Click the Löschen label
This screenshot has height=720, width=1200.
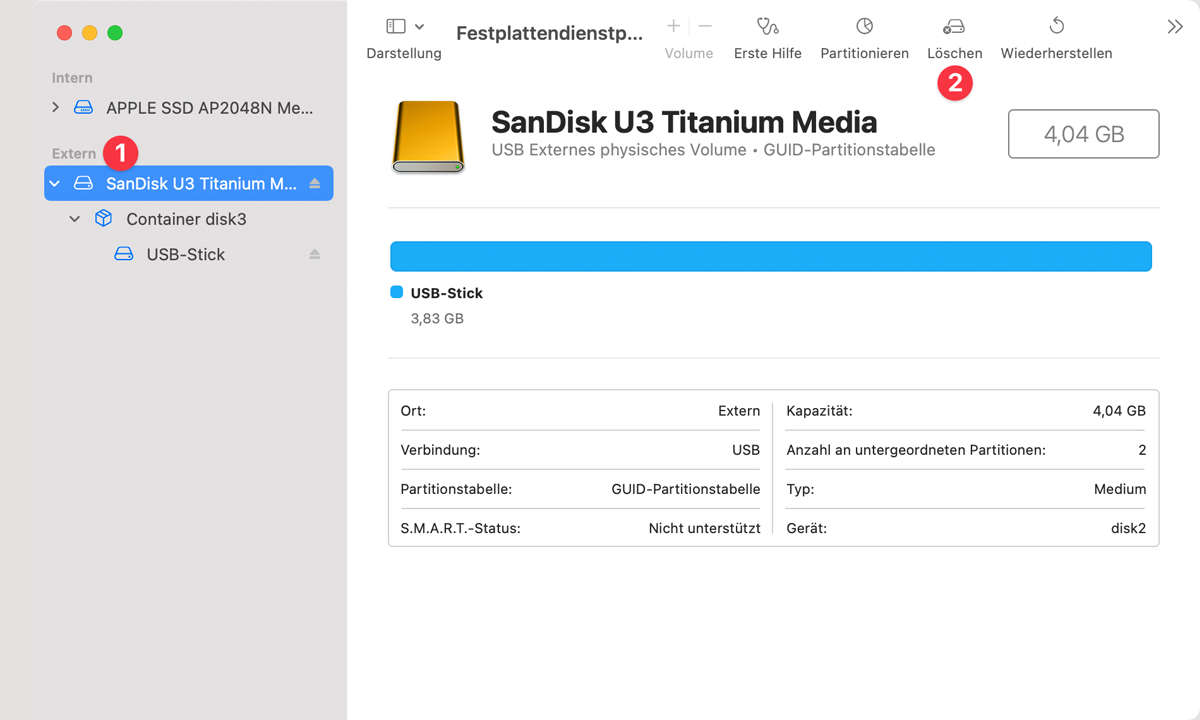click(x=954, y=53)
